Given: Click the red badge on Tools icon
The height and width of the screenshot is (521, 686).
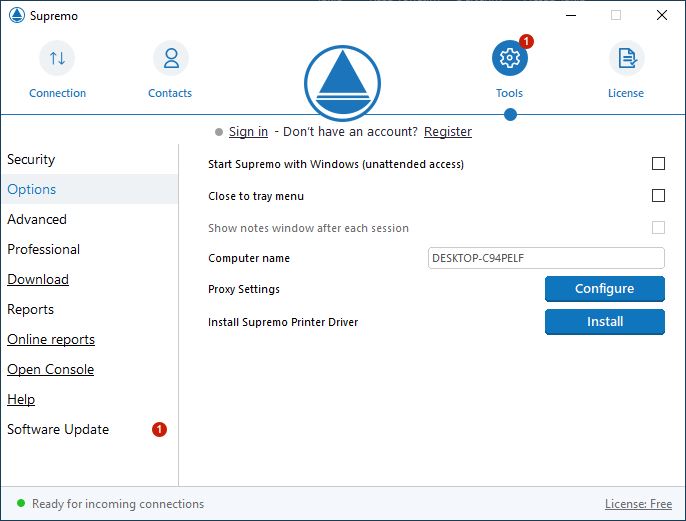Looking at the screenshot, I should click(526, 42).
